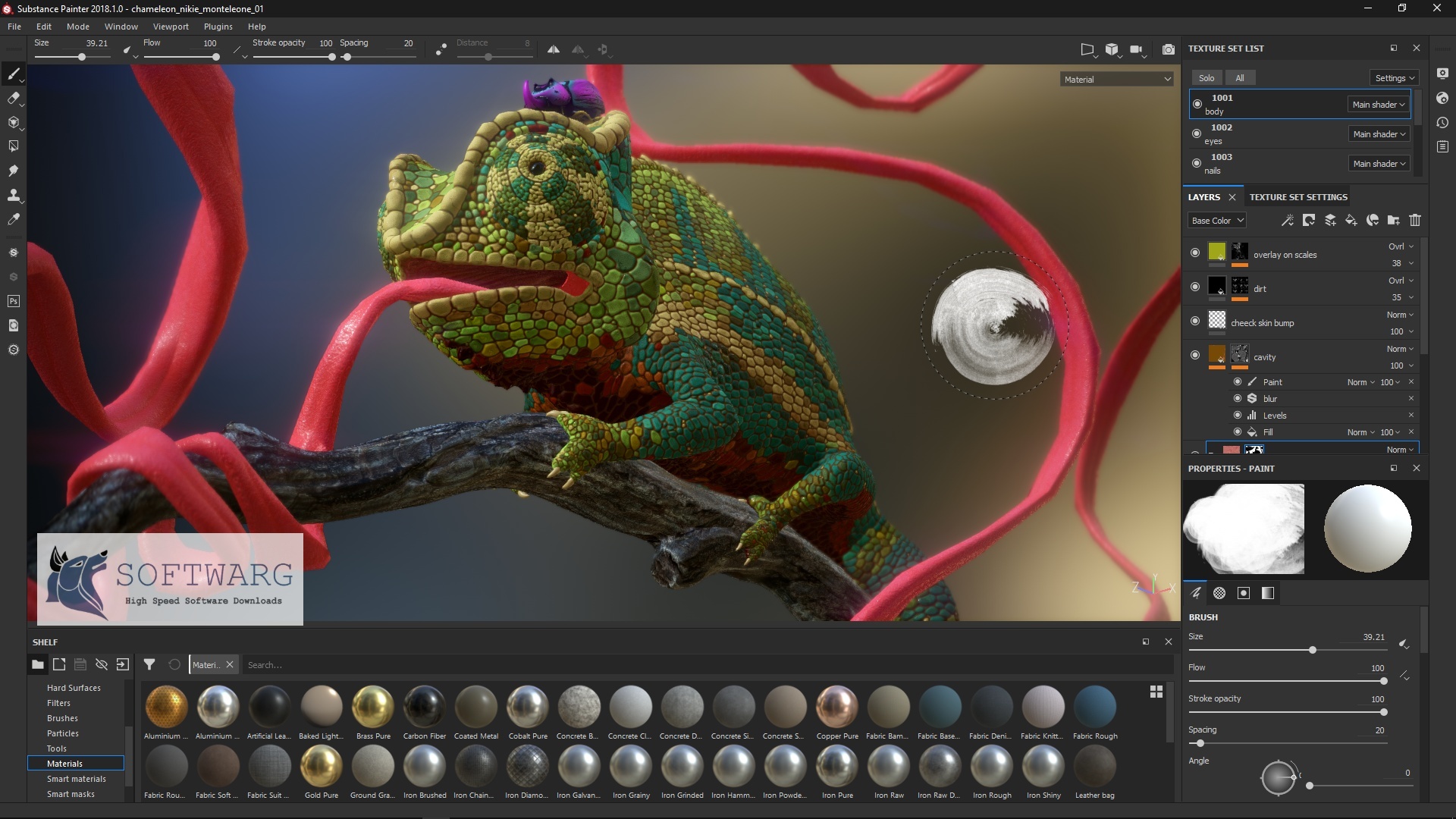
Task: Open Main shader dropdown for nails
Action: click(x=1379, y=164)
